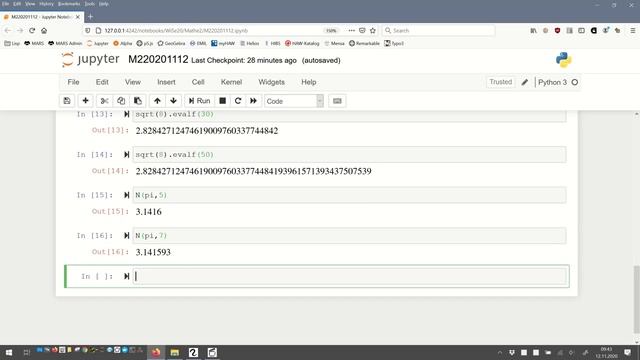This screenshot has height=360, width=640.
Task: Run cell 15 using its side run icon
Action: coord(127,195)
